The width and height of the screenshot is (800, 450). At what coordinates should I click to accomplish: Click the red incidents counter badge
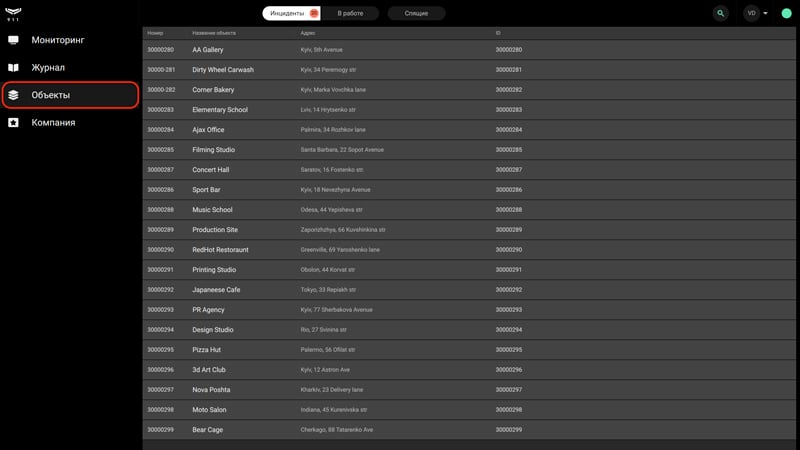[314, 13]
